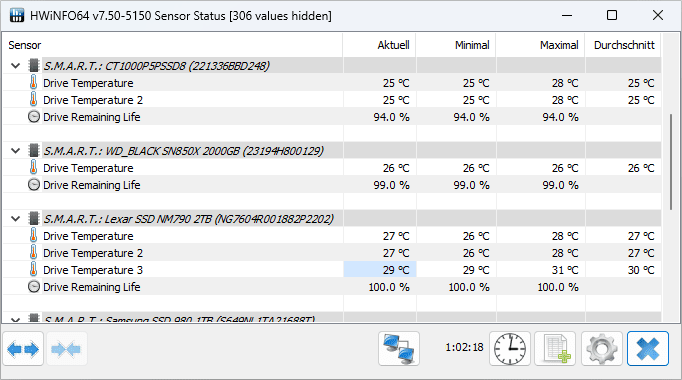Collapse the CT1000P5PSSD8 S.M.A.R.T. group
682x380 pixels.
coord(16,66)
